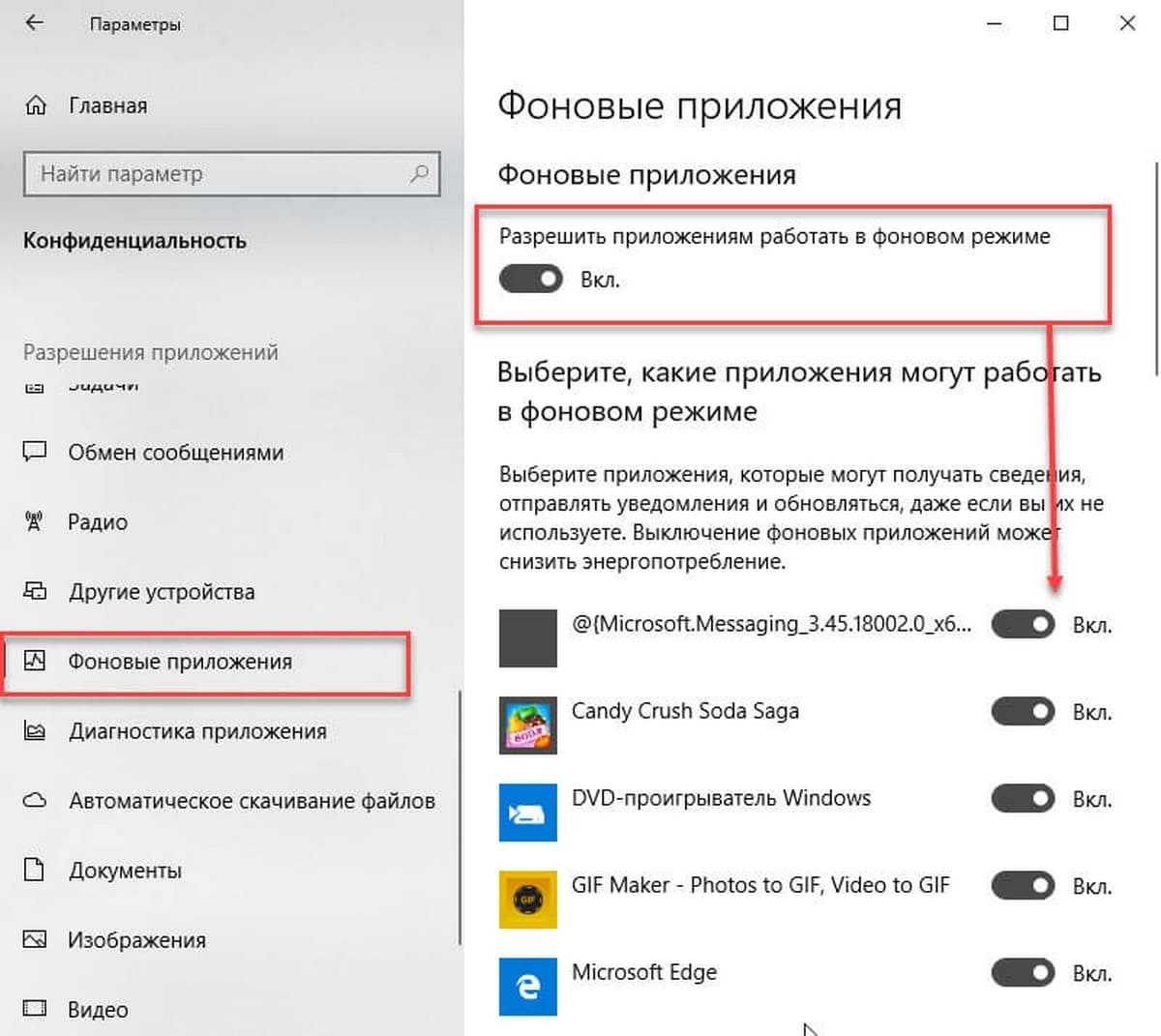This screenshot has height=1036, width=1161.
Task: Click the Microsoft Edge app icon
Action: point(528,987)
